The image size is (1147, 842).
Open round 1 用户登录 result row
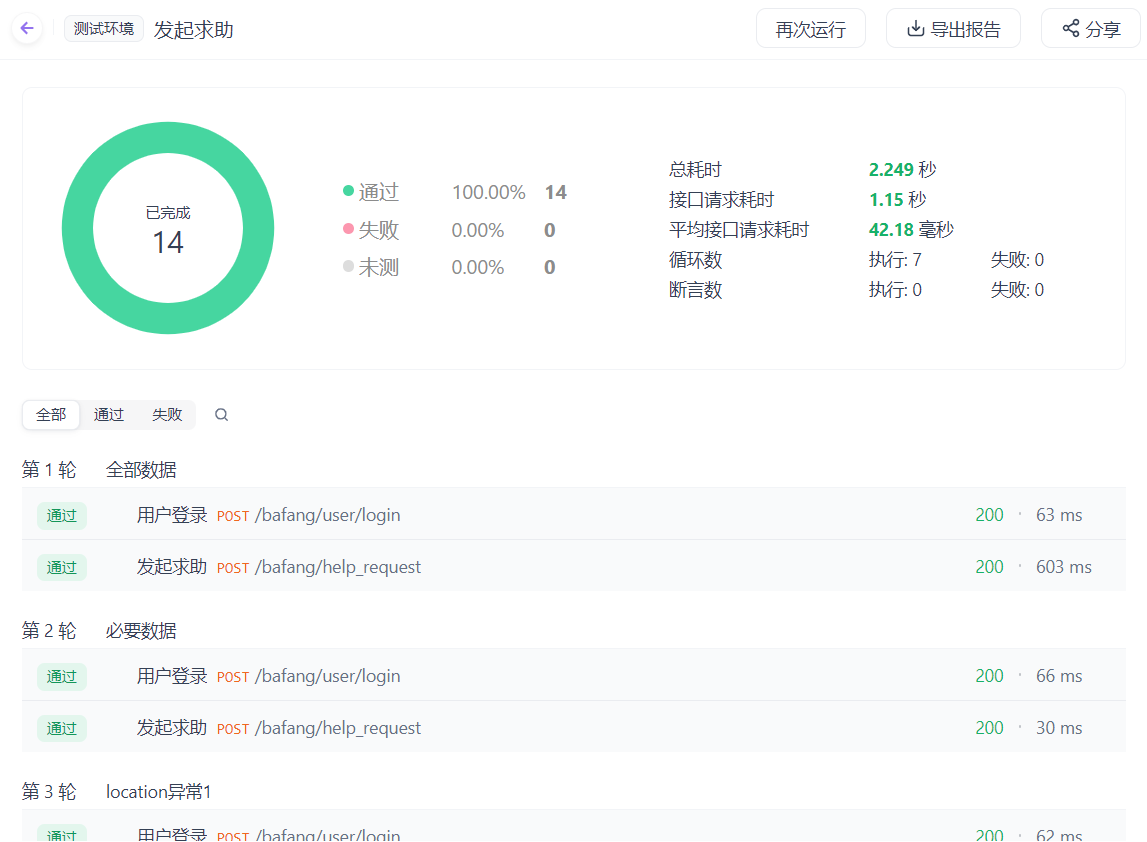tap(574, 515)
